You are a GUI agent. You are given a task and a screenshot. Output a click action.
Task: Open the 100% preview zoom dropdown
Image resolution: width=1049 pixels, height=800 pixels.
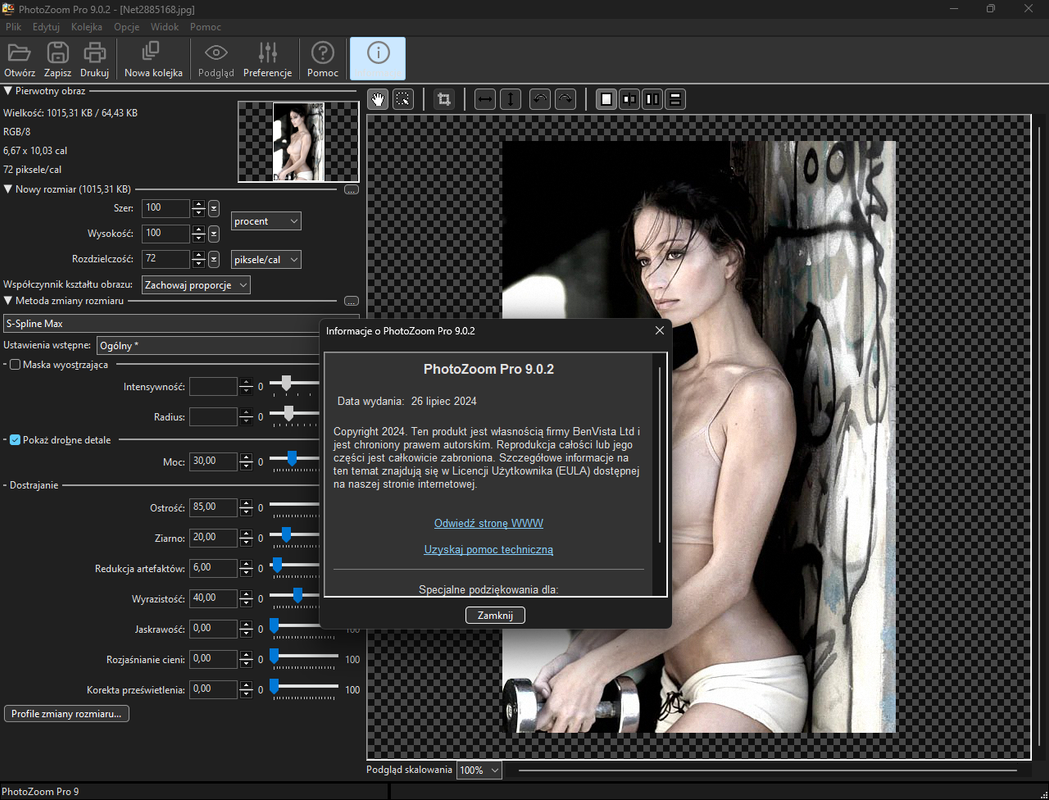pyautogui.click(x=479, y=771)
